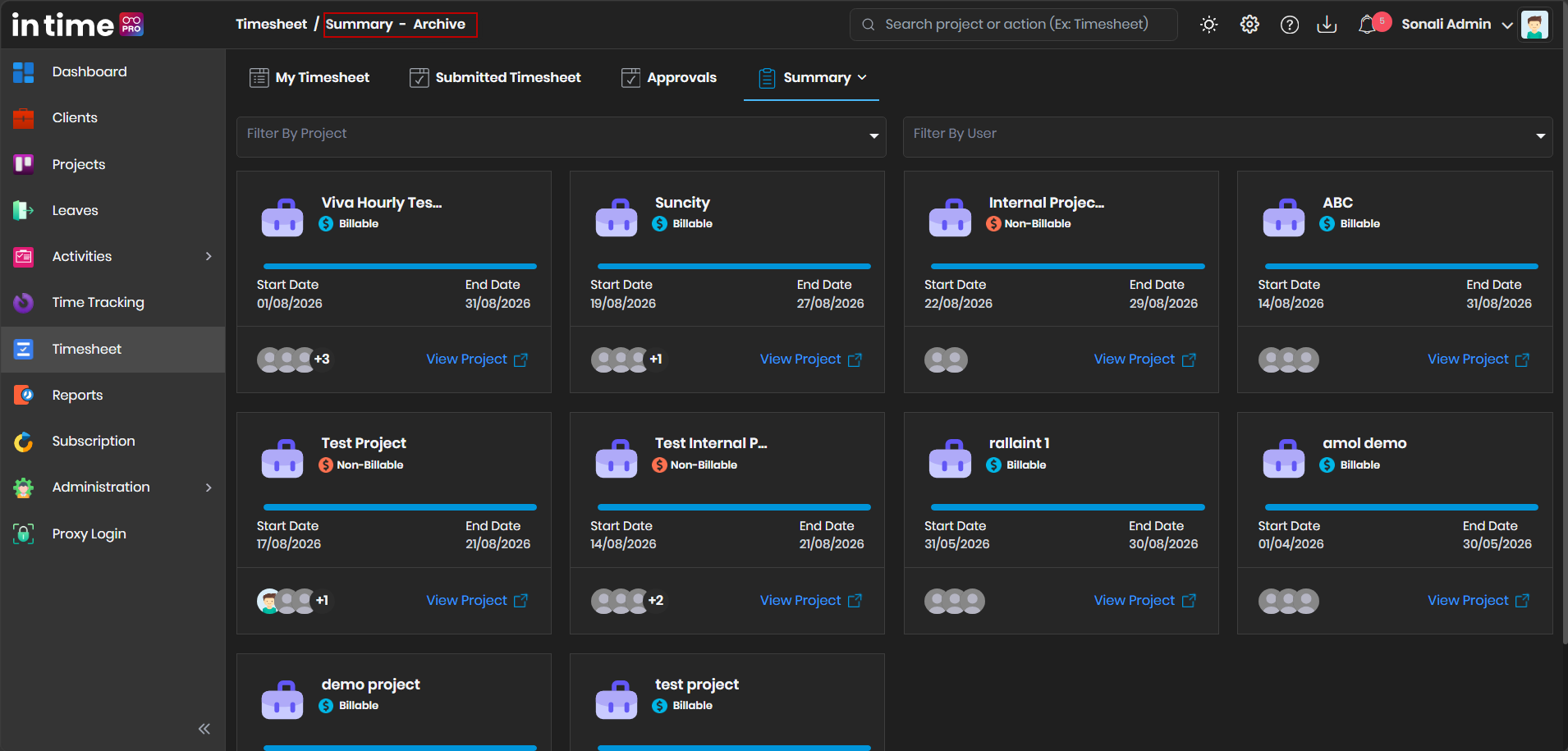The width and height of the screenshot is (1568, 751).
Task: Collapse the sidebar with the double chevron
Action: click(204, 729)
